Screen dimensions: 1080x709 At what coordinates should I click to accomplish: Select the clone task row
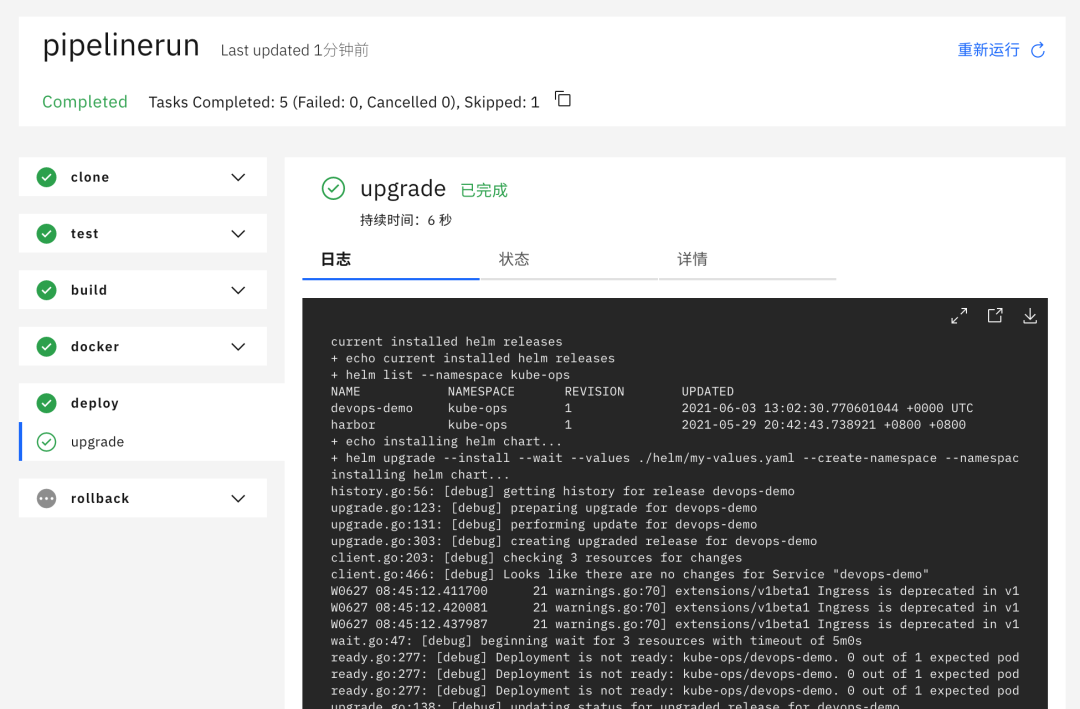coord(143,177)
